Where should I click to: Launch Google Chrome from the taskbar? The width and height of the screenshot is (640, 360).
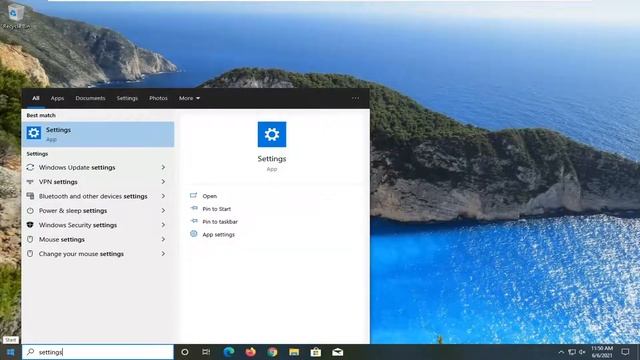(272, 352)
